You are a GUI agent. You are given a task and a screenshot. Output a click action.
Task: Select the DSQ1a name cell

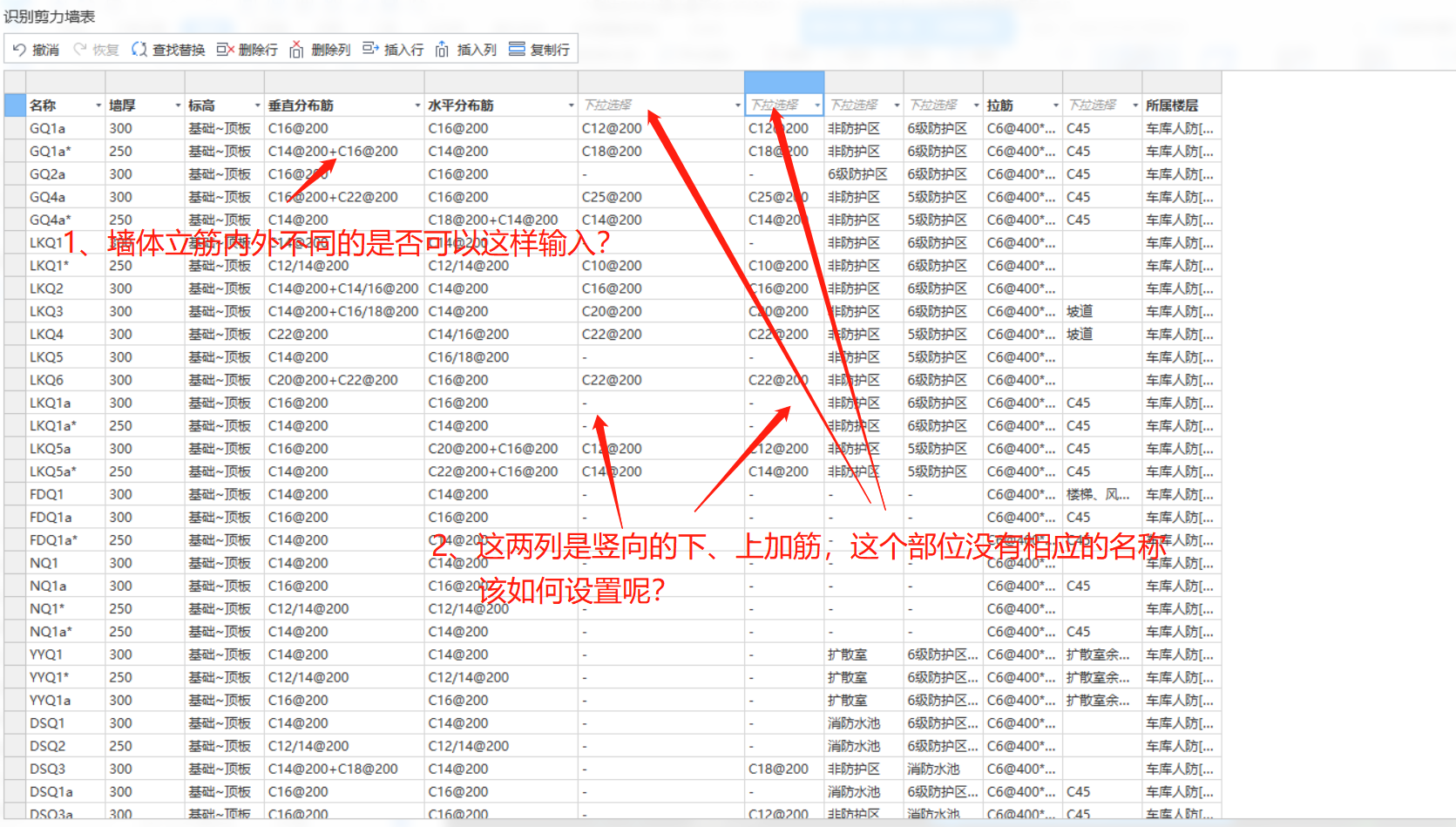(65, 791)
